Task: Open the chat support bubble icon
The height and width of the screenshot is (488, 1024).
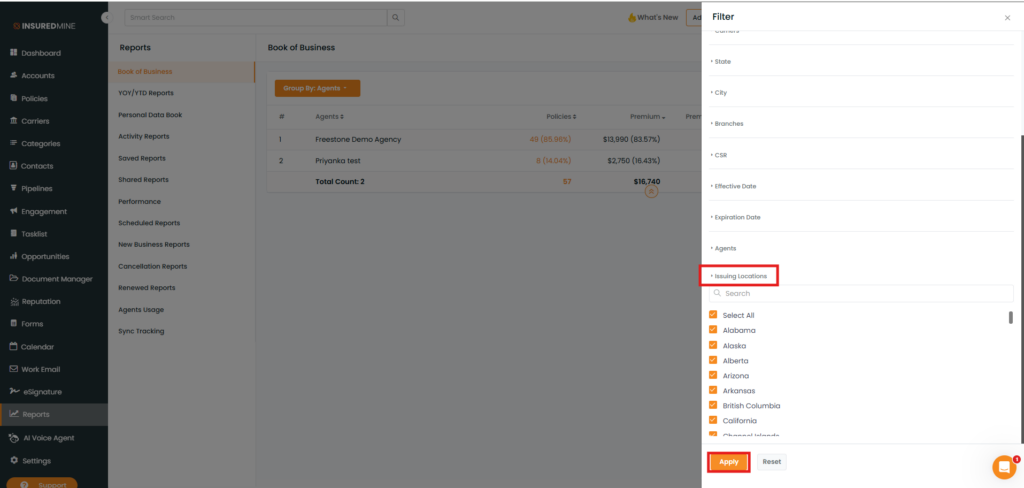Action: (x=1003, y=467)
